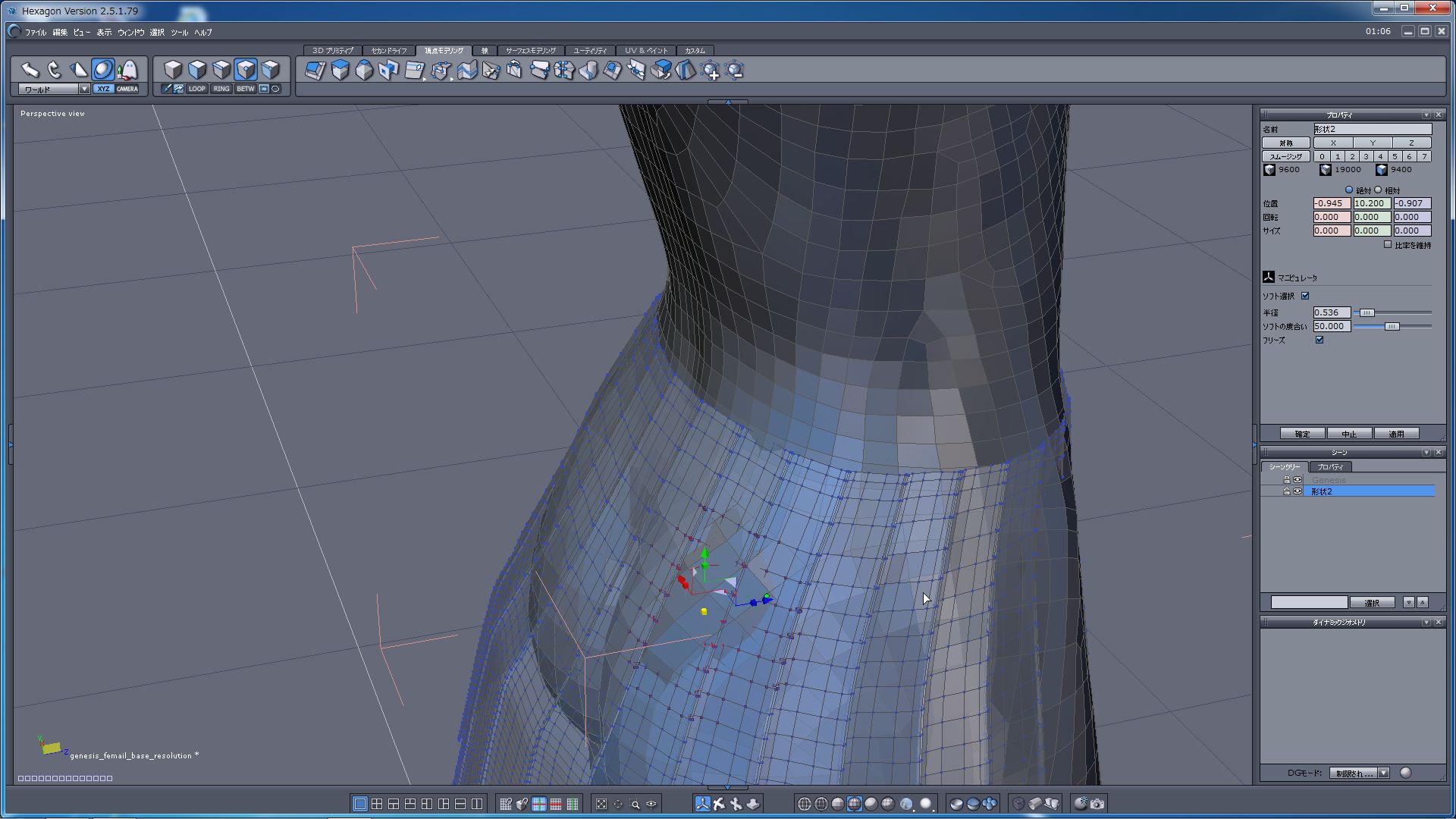This screenshot has width=1456, height=819.
Task: Click the 確定 confirm button
Action: coord(1302,434)
